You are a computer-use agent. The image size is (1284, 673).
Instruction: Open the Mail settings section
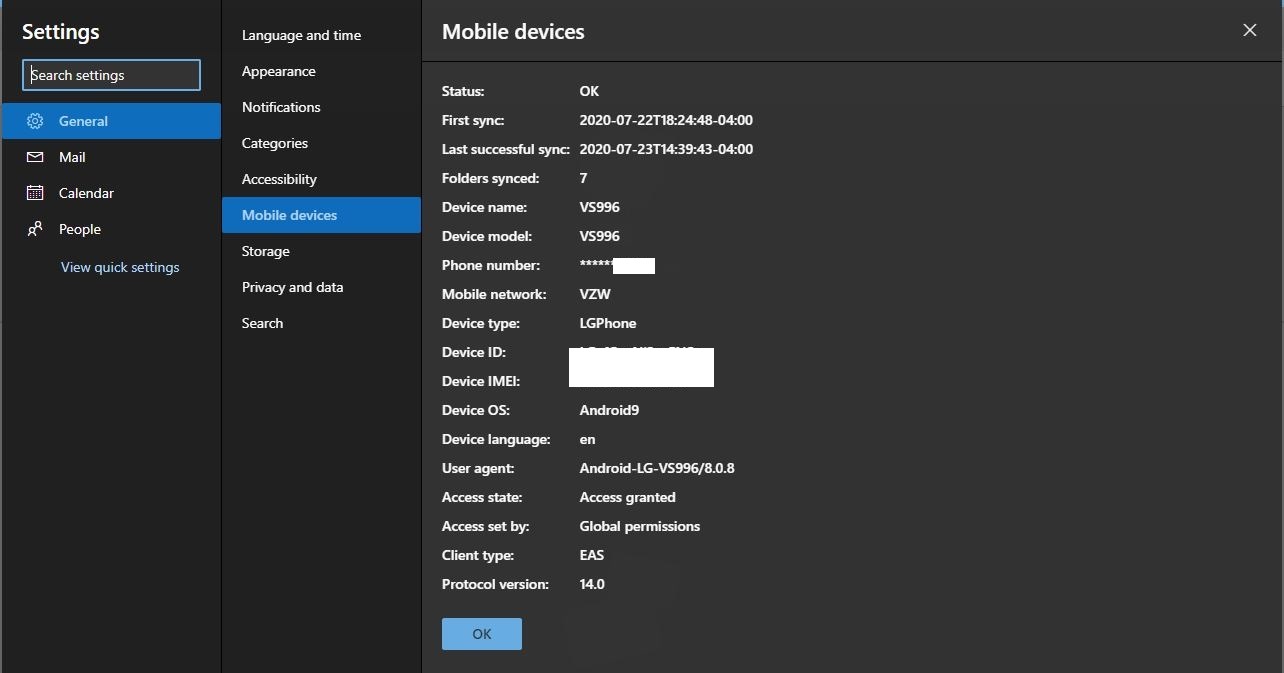point(111,157)
